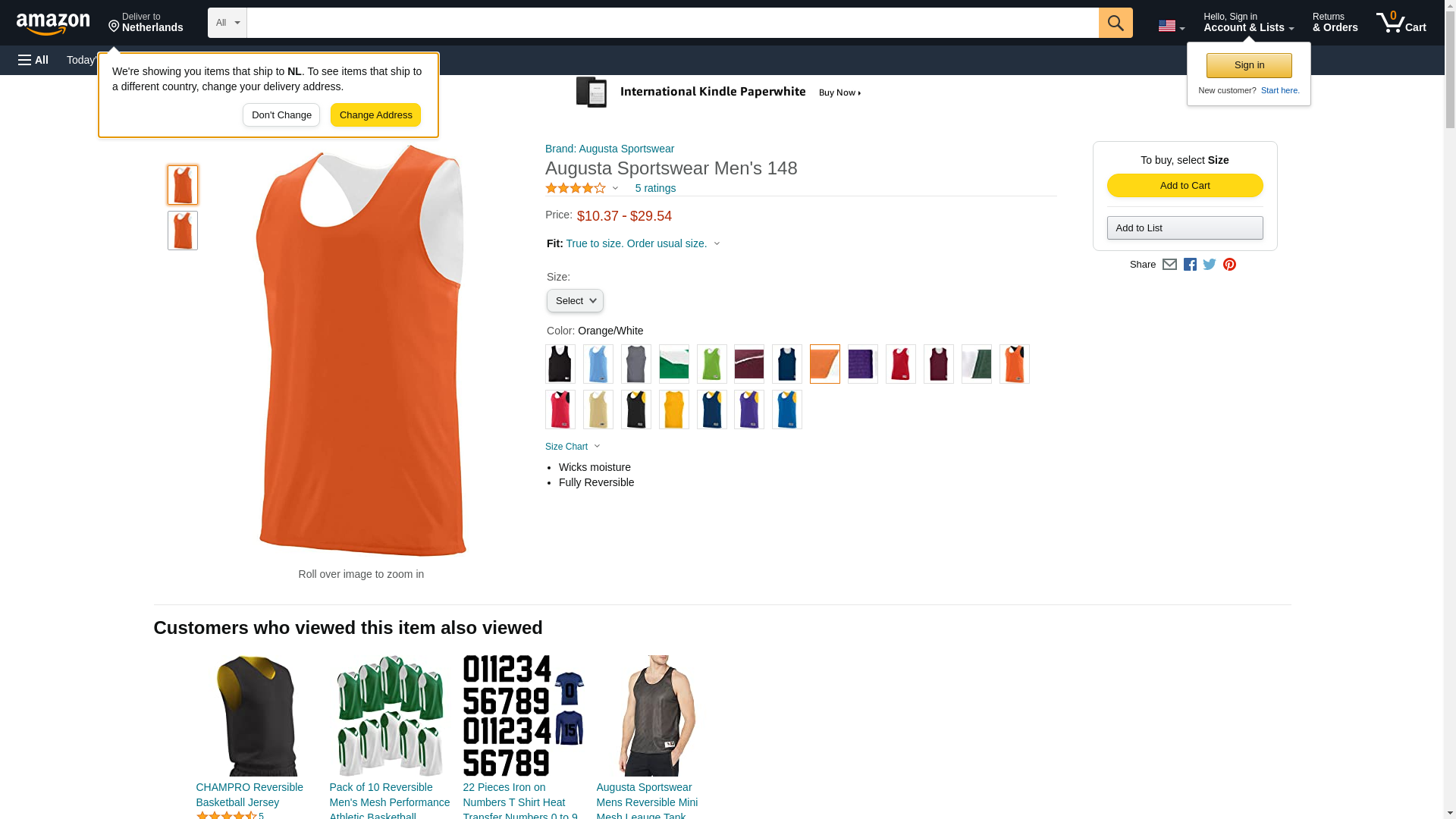Viewport: 1456px width, 819px height.
Task: Open Account & Lists menu
Action: (x=1248, y=23)
